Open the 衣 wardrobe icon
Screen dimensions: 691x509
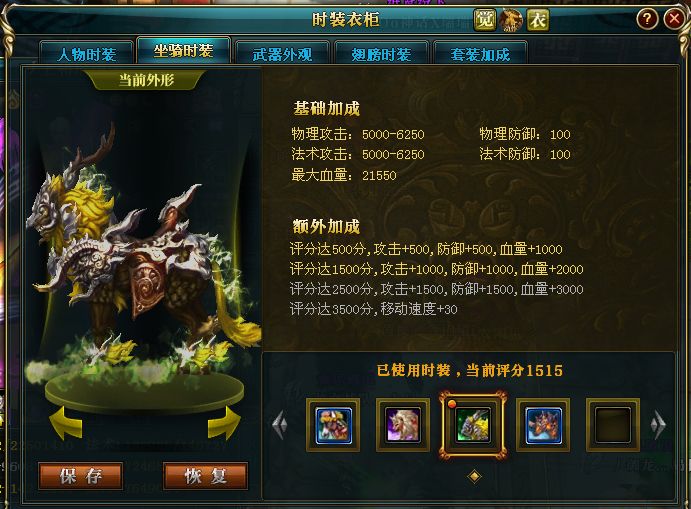tap(538, 20)
